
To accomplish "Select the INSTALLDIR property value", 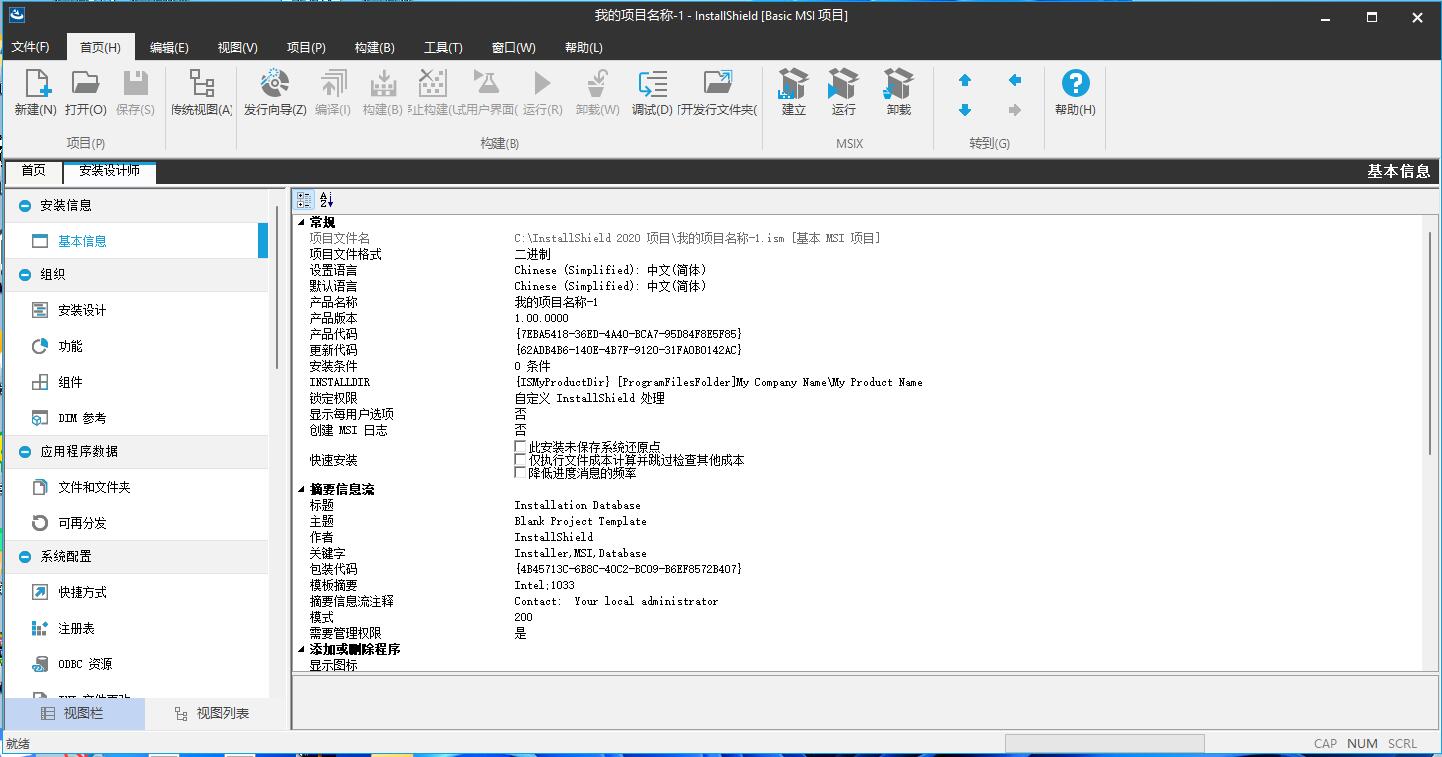I will tap(718, 382).
